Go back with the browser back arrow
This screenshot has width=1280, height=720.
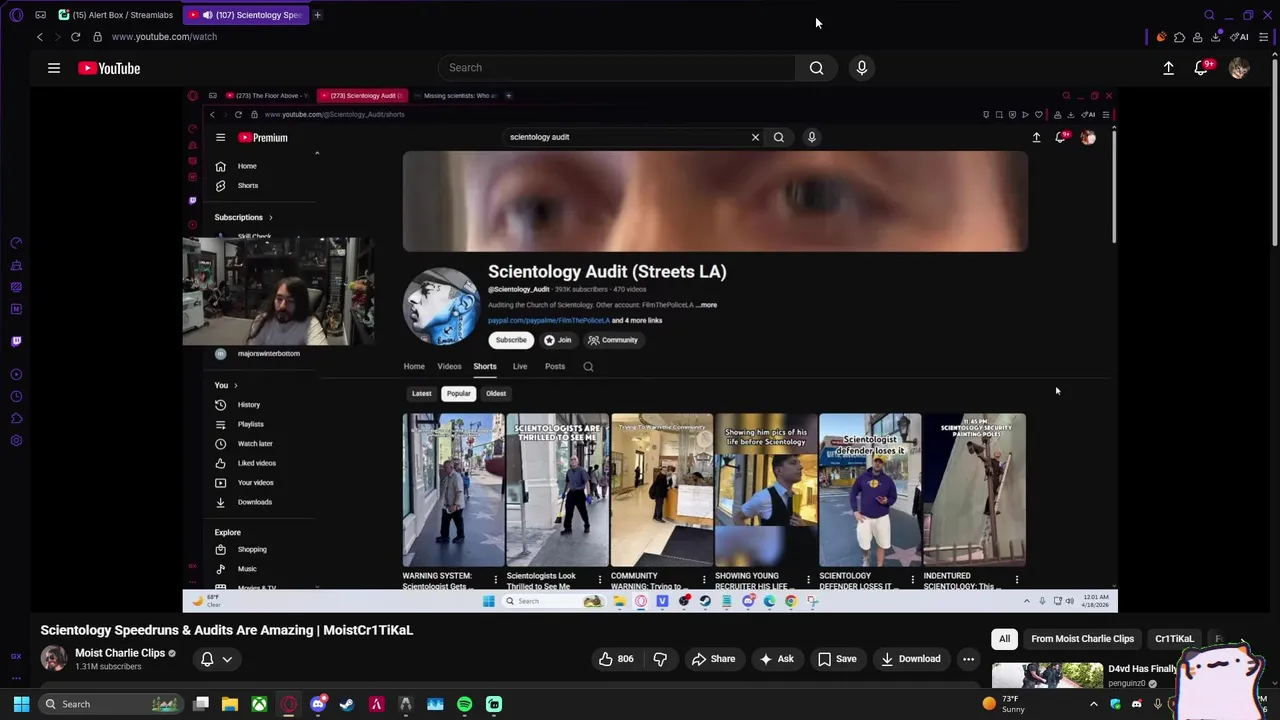pos(40,37)
